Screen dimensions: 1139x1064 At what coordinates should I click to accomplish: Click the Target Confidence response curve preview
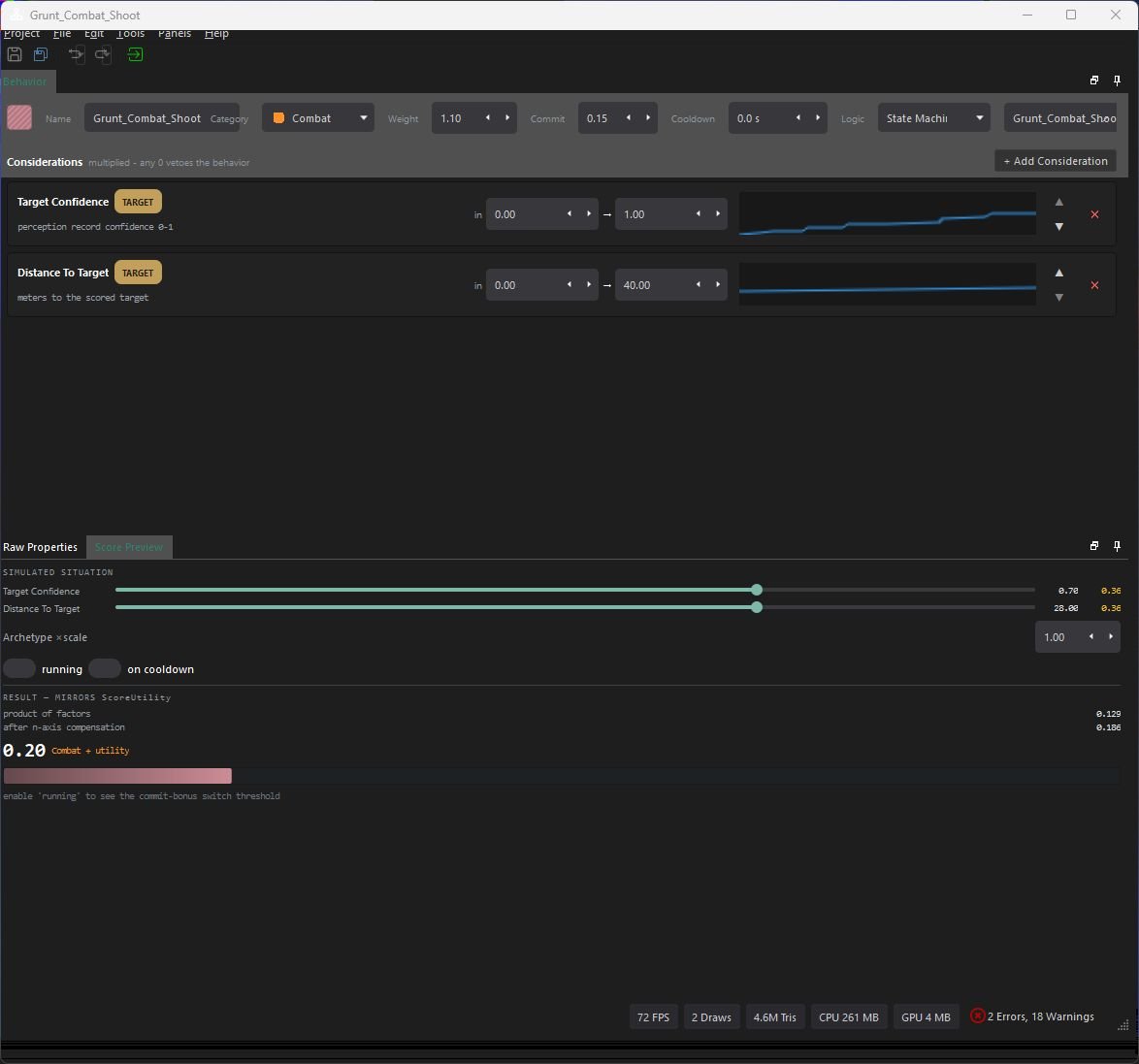(x=888, y=213)
